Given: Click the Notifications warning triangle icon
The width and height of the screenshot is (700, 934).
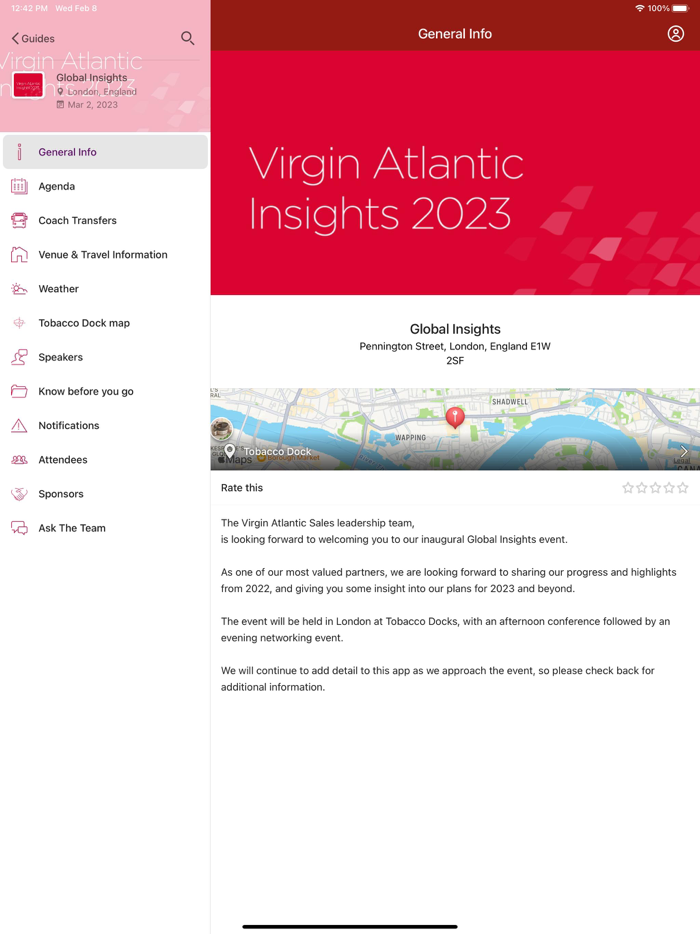Looking at the screenshot, I should (19, 425).
